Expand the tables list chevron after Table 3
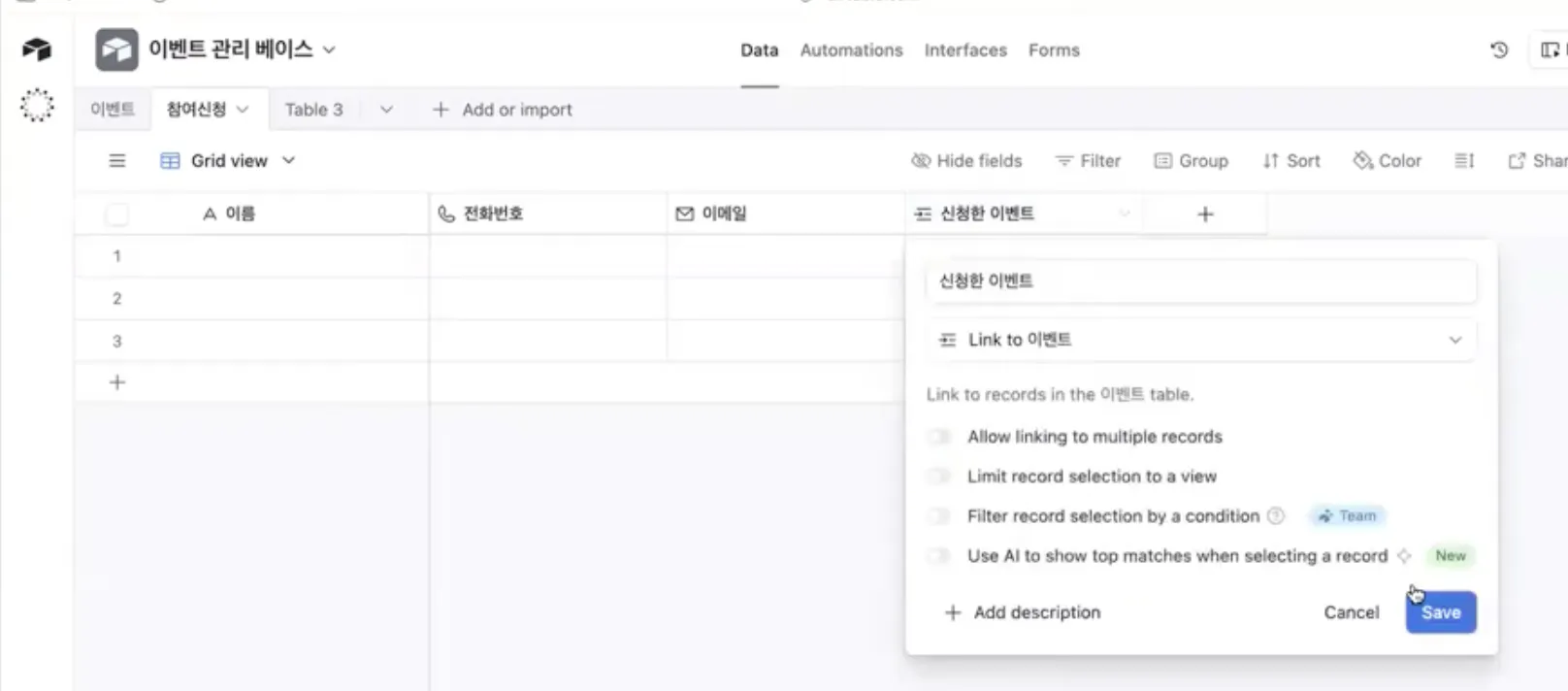This screenshot has width=1568, height=691. [386, 110]
